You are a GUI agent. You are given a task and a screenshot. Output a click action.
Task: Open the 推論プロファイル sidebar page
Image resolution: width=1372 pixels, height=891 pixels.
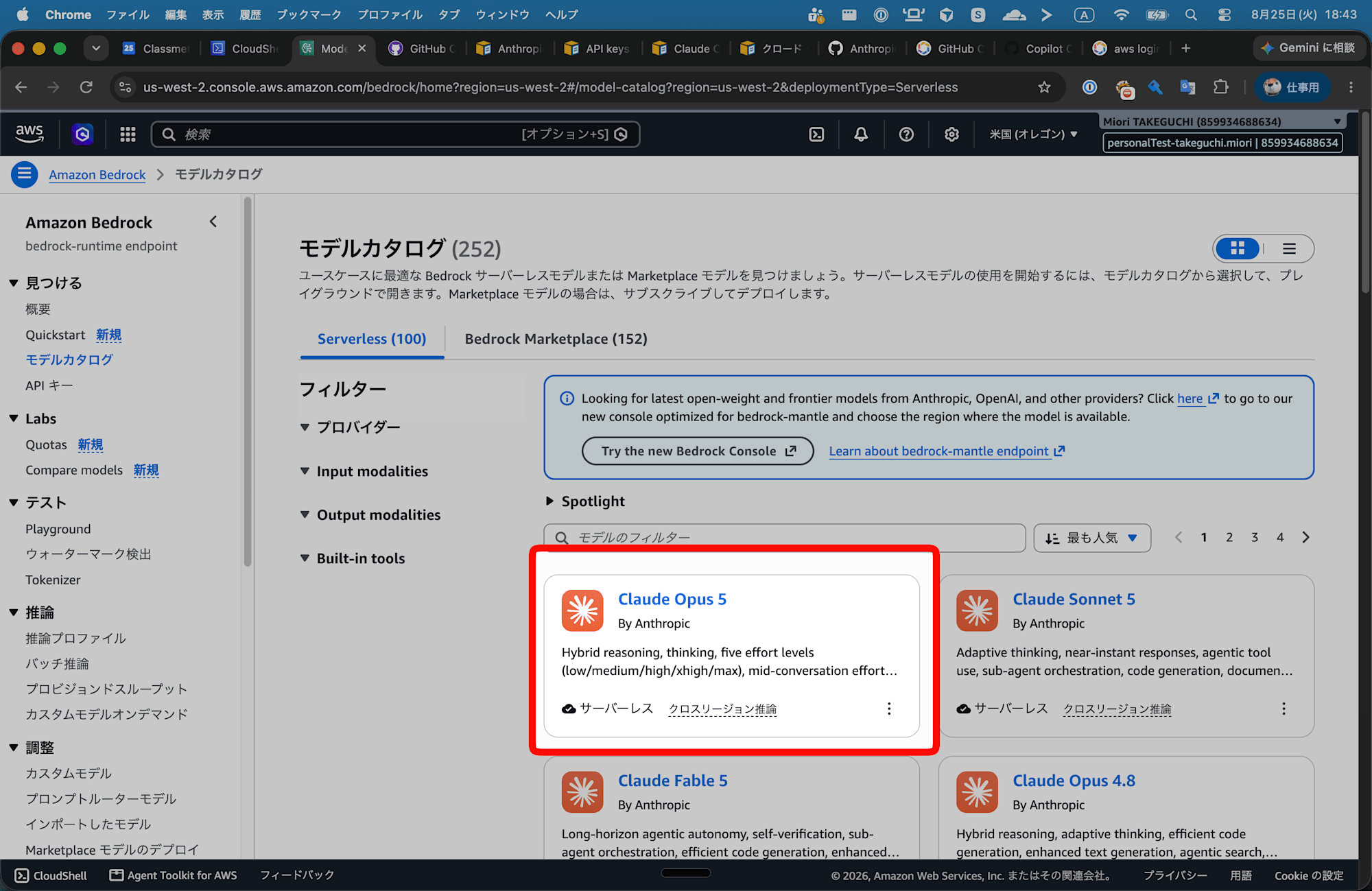[75, 638]
